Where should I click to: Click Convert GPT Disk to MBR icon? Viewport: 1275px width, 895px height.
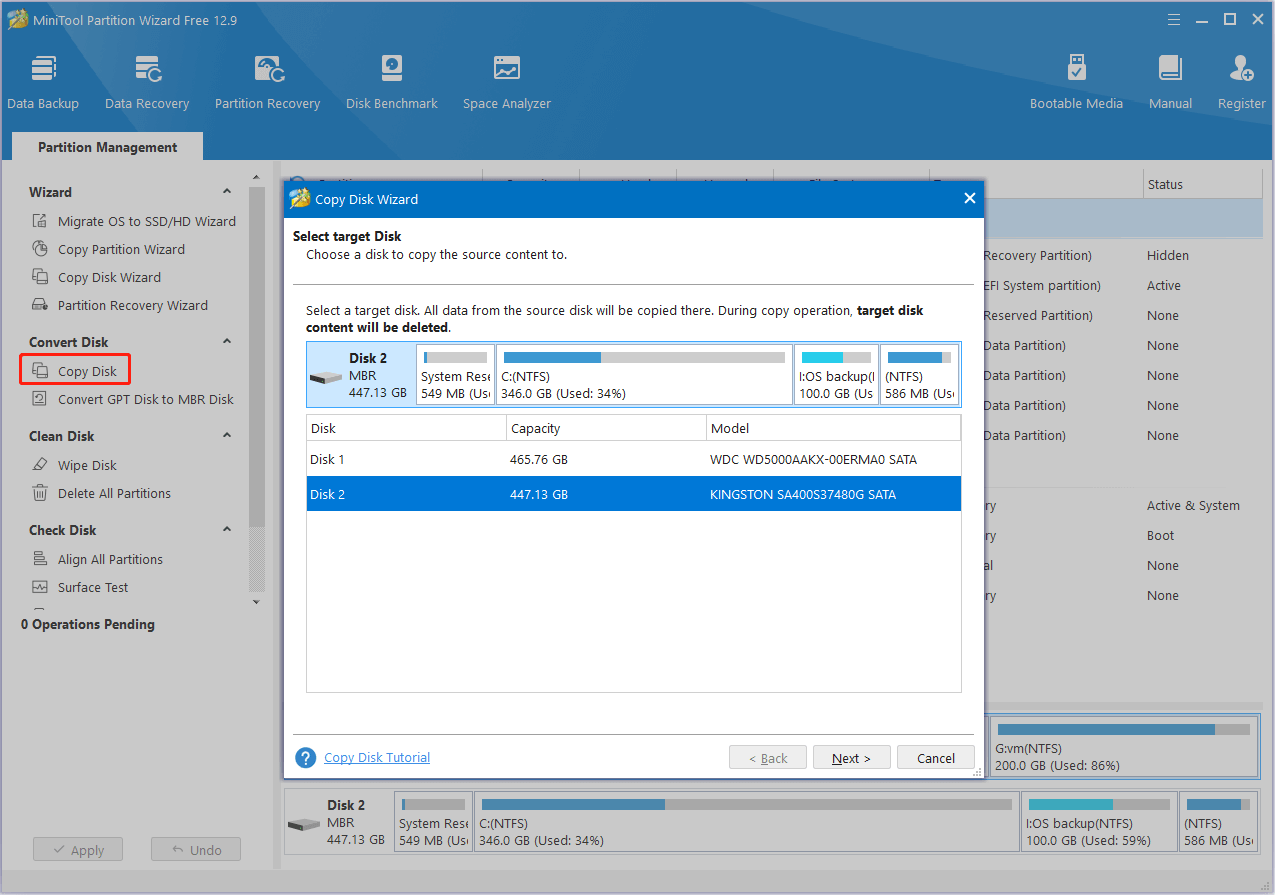click(x=40, y=399)
